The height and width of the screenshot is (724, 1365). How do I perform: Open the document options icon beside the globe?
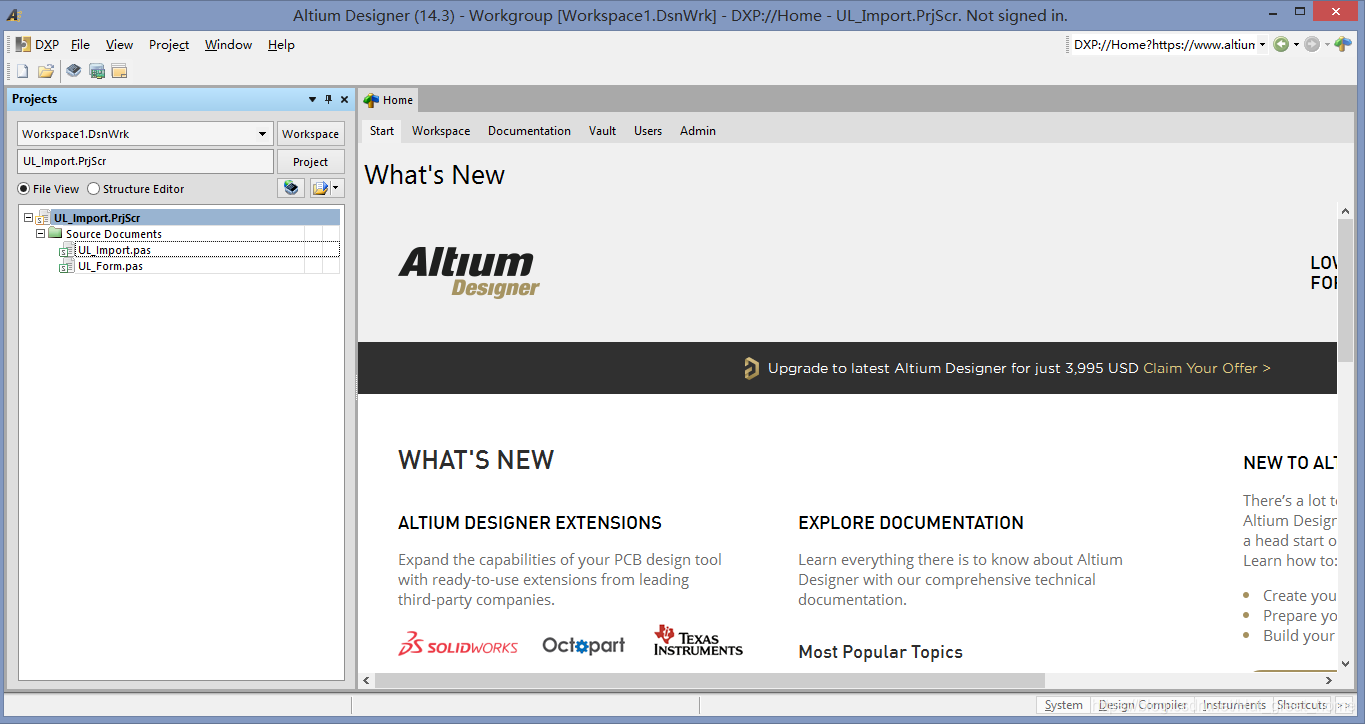click(x=320, y=187)
